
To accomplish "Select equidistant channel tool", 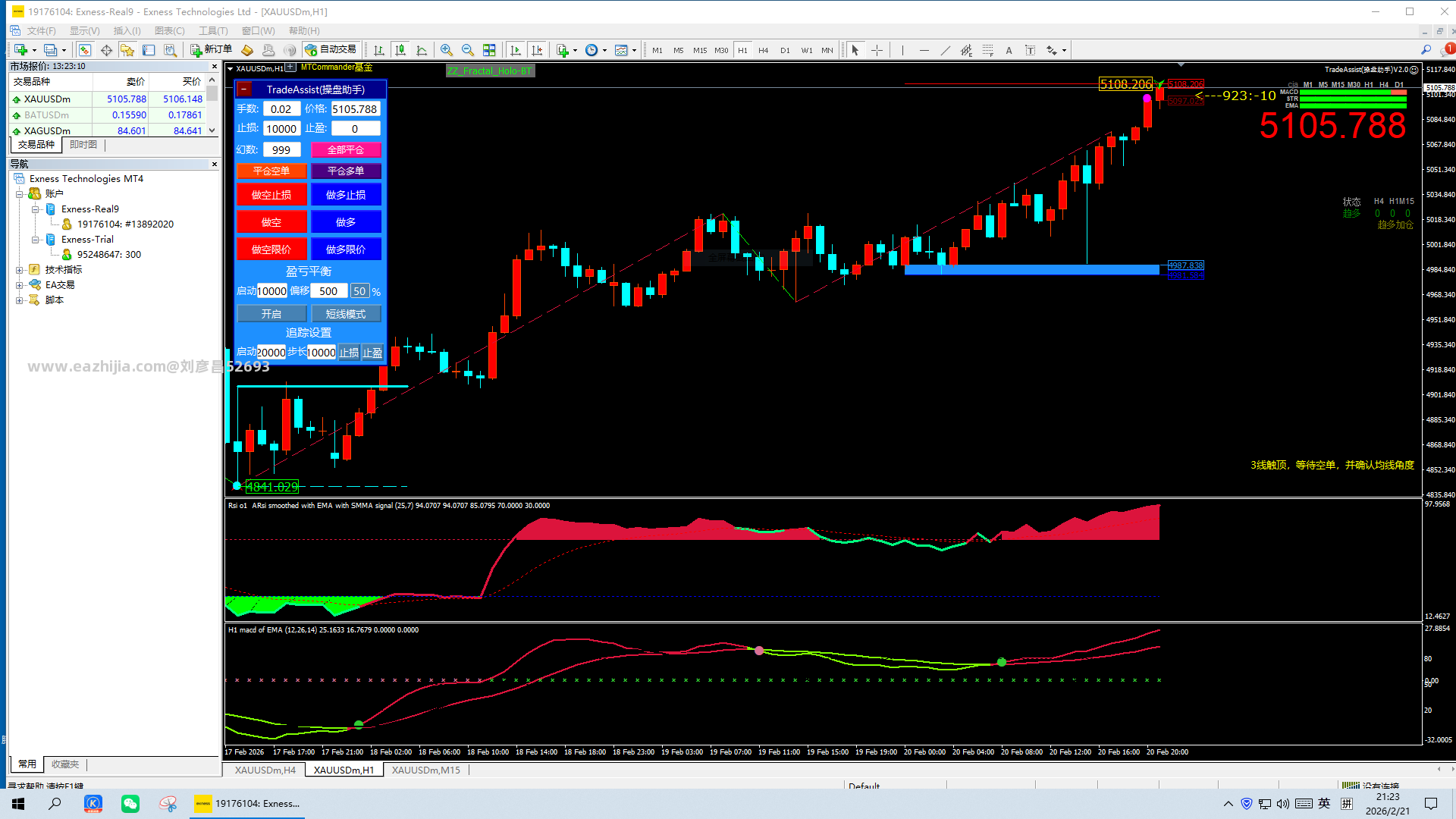I will (966, 50).
